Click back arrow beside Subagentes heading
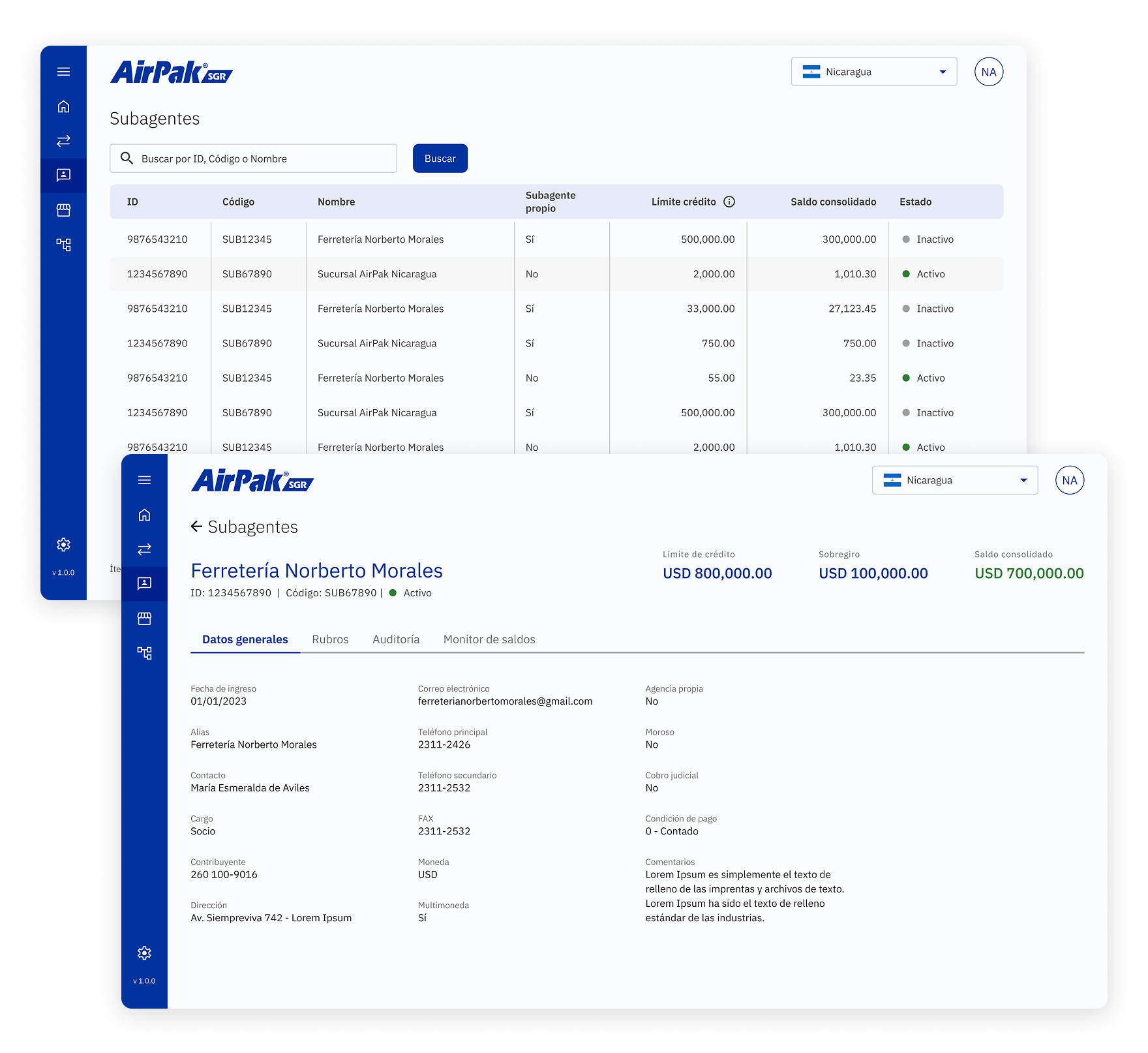Viewport: 1148px width, 1053px height. [196, 526]
